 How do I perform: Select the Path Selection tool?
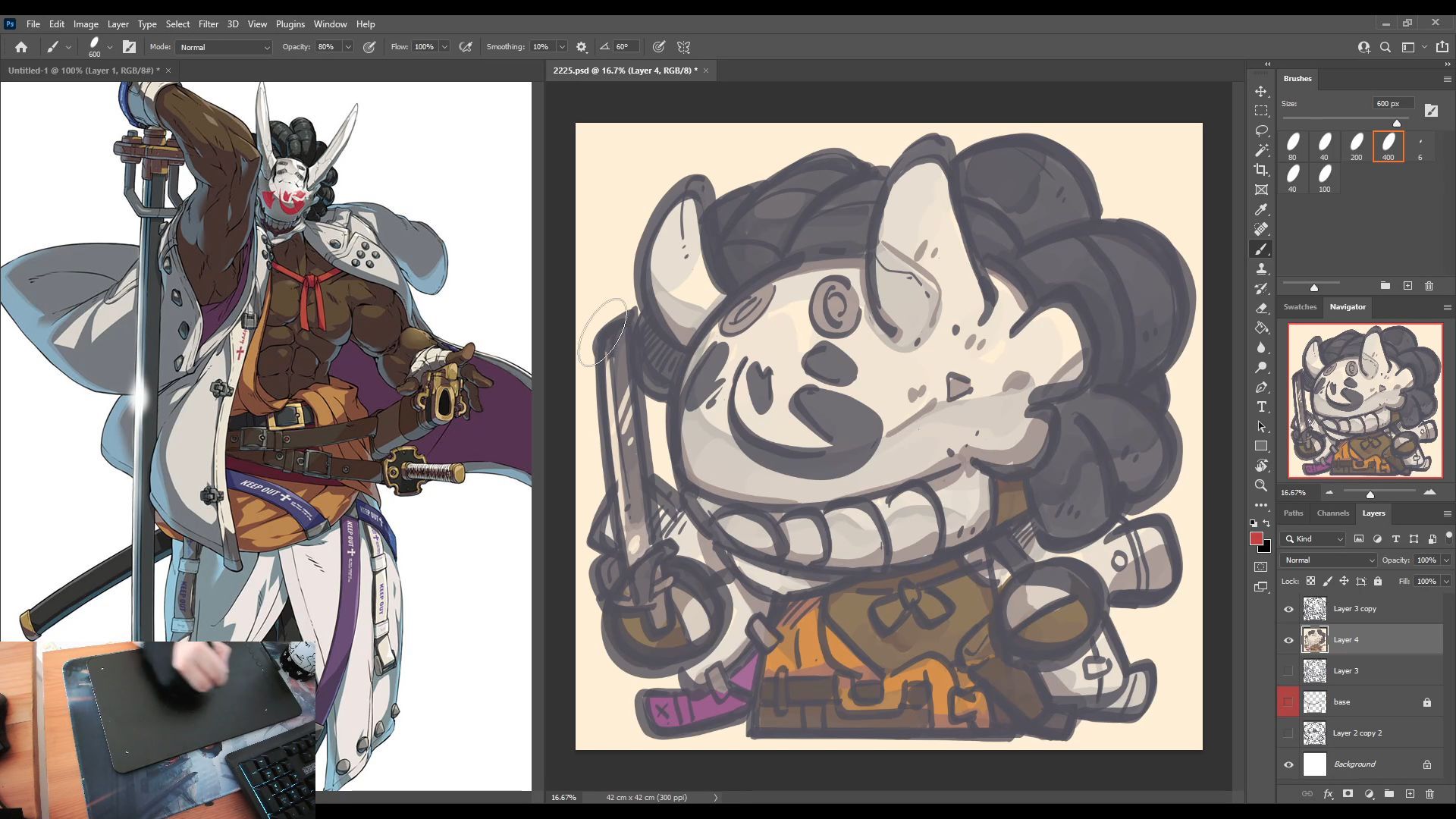pyautogui.click(x=1261, y=427)
